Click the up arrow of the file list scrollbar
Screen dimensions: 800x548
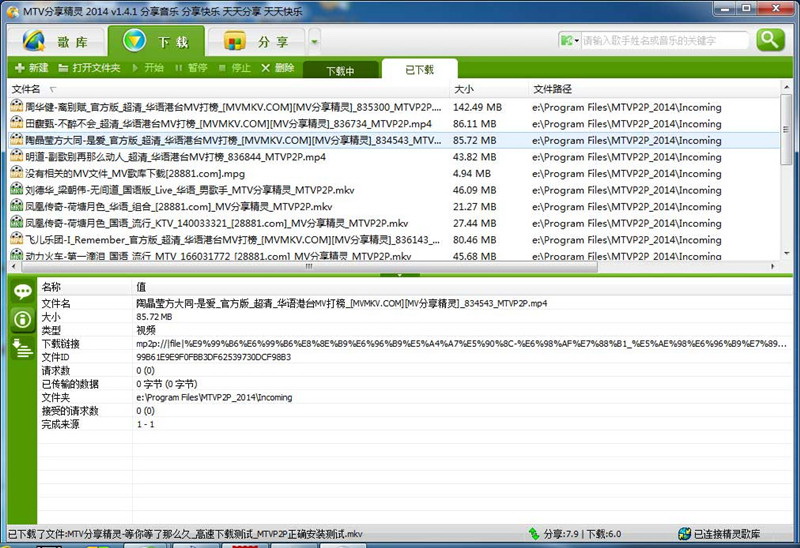(786, 87)
